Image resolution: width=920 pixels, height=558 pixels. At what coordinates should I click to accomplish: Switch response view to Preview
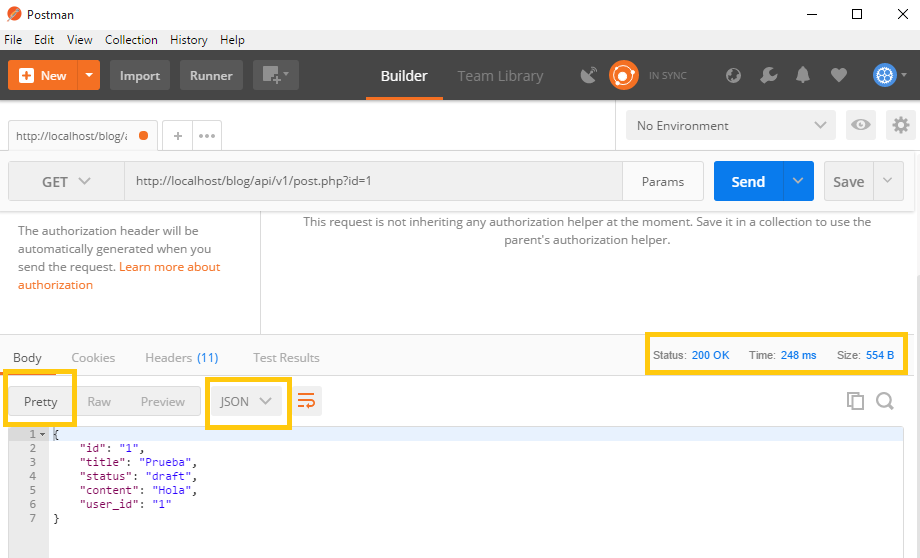163,401
